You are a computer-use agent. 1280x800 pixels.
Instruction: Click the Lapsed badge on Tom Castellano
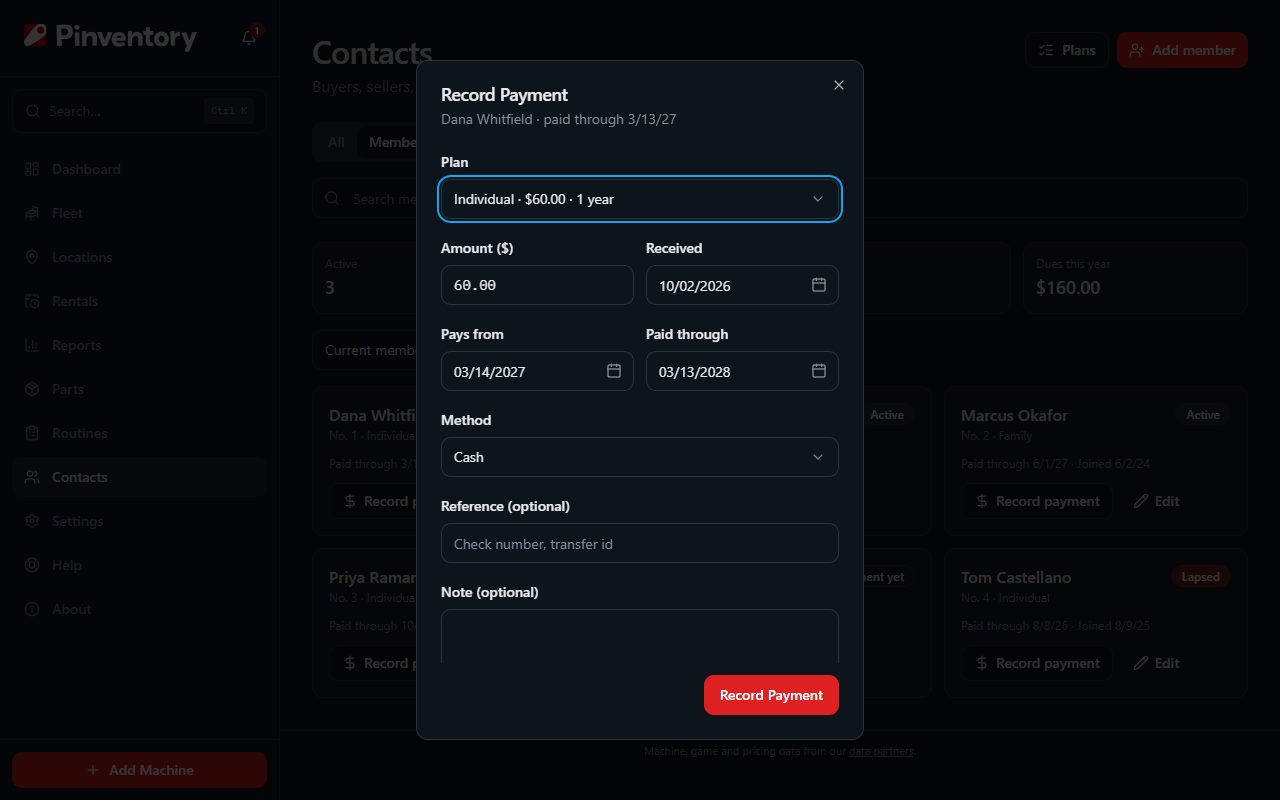1200,577
